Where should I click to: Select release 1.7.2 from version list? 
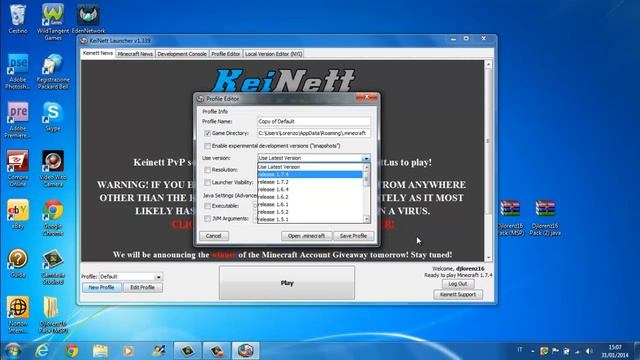point(309,182)
